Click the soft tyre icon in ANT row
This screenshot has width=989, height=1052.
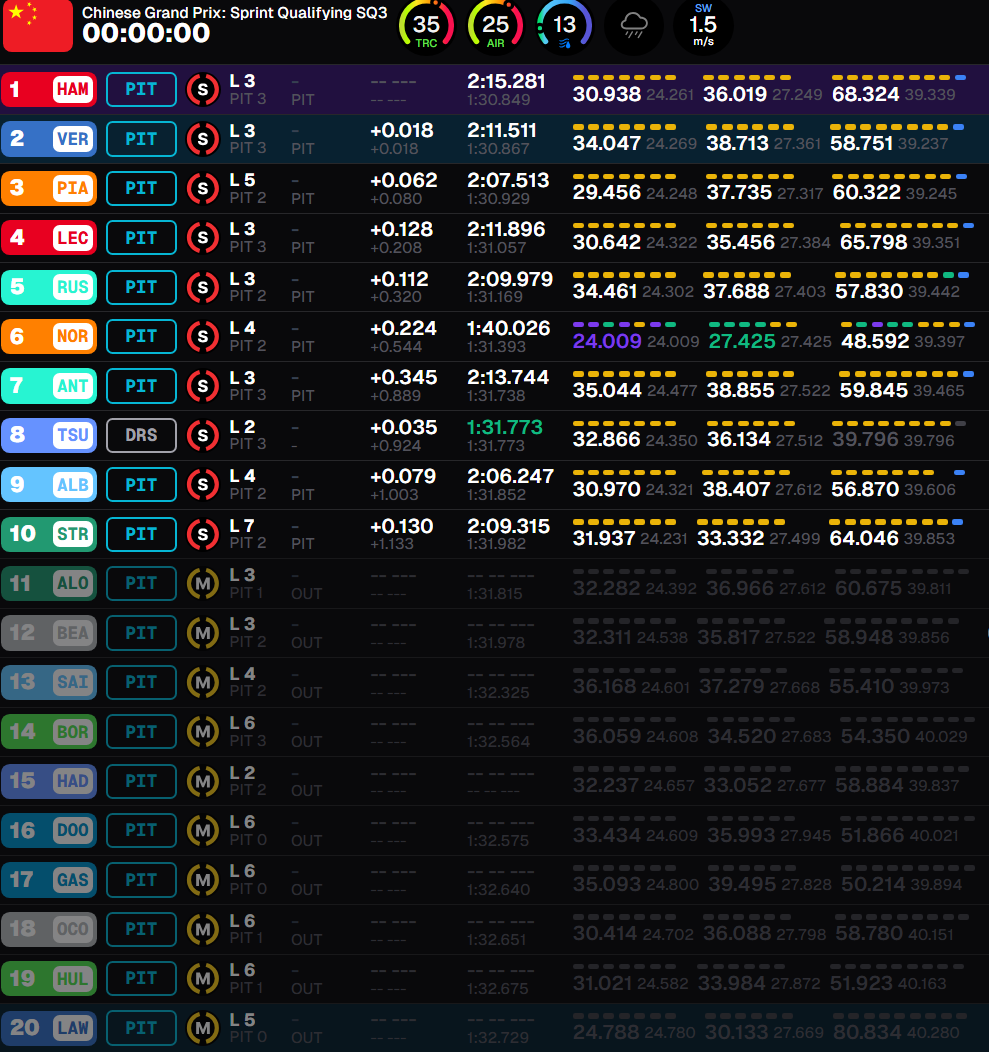[x=203, y=386]
